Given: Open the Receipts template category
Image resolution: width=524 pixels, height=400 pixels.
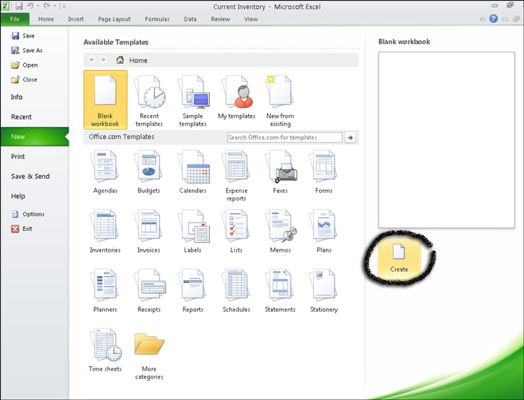Looking at the screenshot, I should [149, 291].
